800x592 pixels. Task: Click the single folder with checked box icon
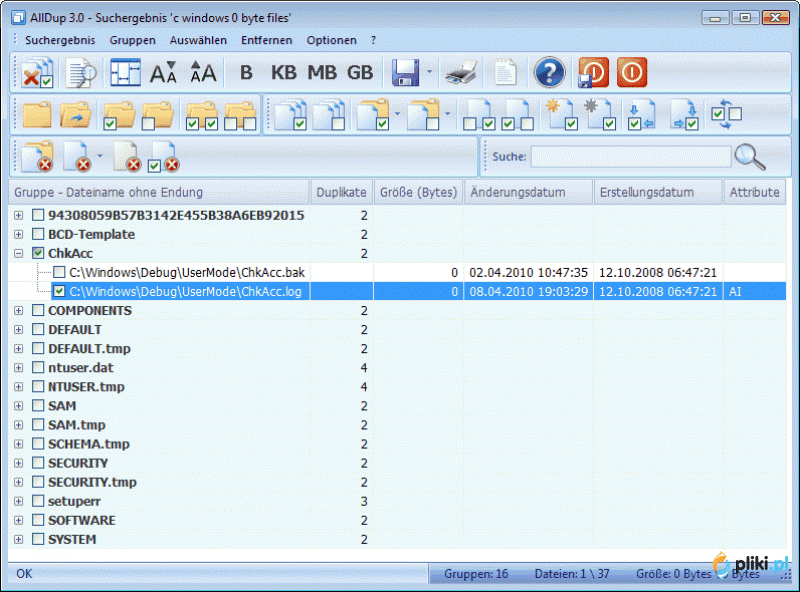(118, 115)
